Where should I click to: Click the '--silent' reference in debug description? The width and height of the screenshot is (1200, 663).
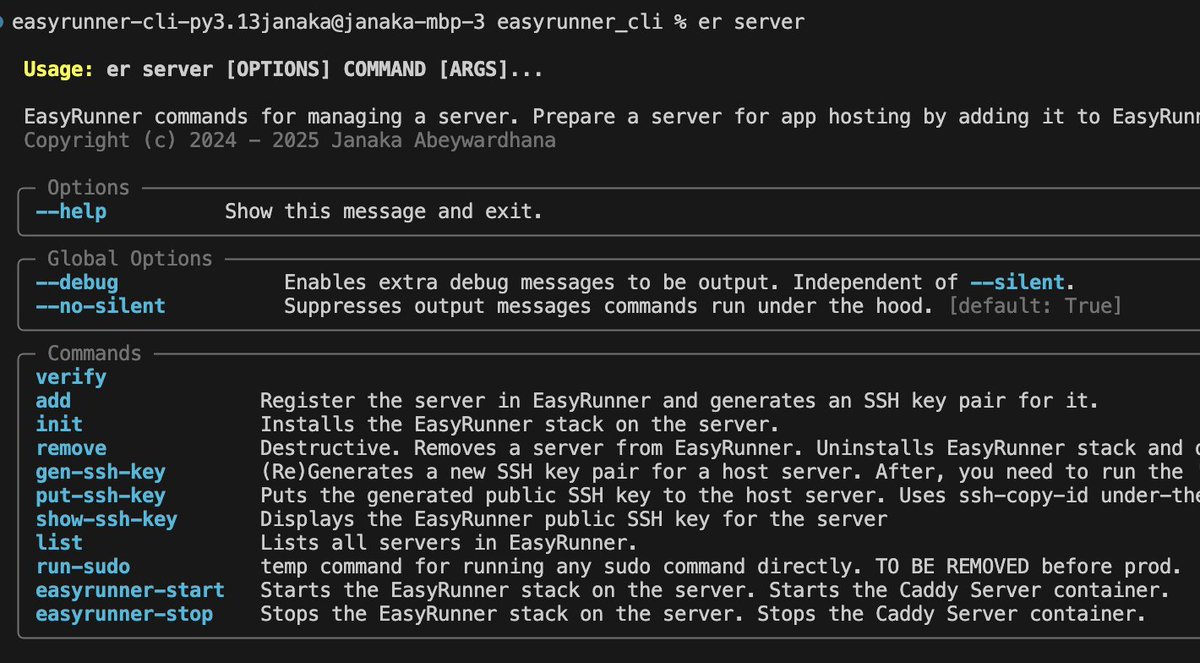[1017, 282]
